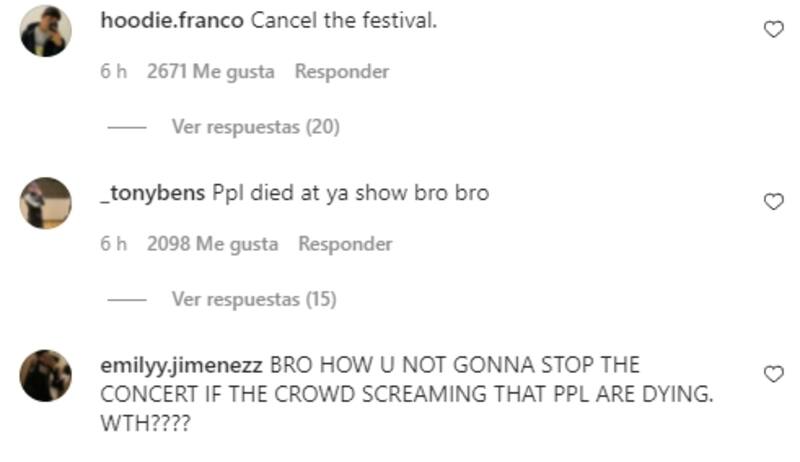The image size is (800, 462).
Task: Select the 'Cancel the festival.' comment text
Action: click(344, 20)
